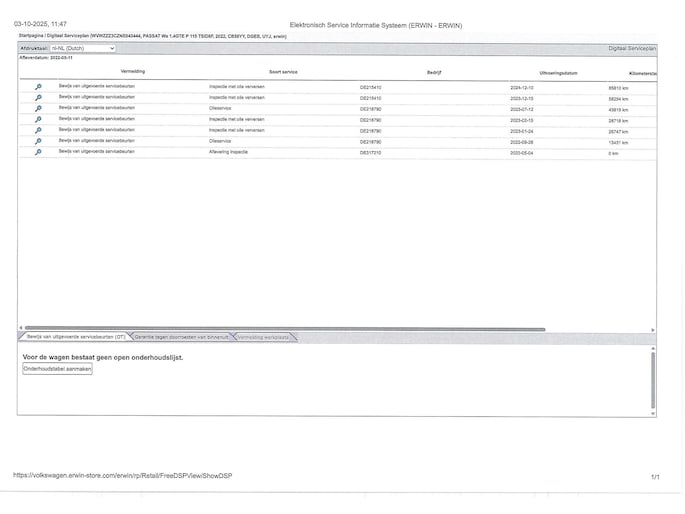Screen dimensions: 685x514
Task: Switch to Garantie tegen doorroesten van binnenuit tab
Action: pyautogui.click(x=180, y=338)
